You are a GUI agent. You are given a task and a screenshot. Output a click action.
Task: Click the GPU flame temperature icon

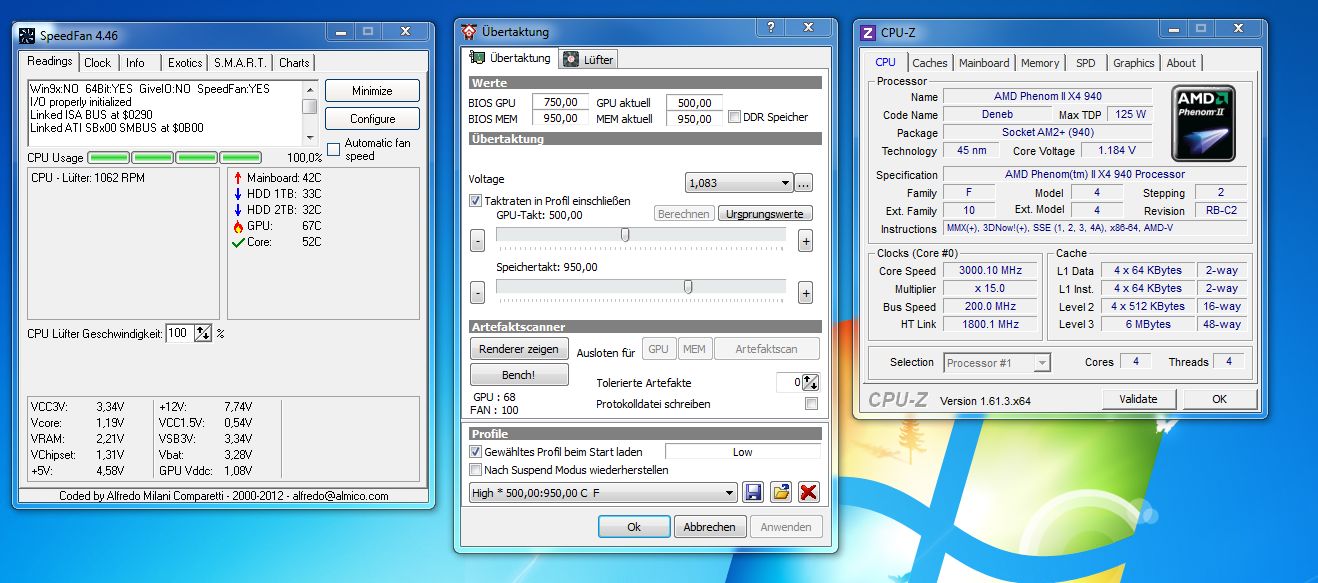click(238, 227)
